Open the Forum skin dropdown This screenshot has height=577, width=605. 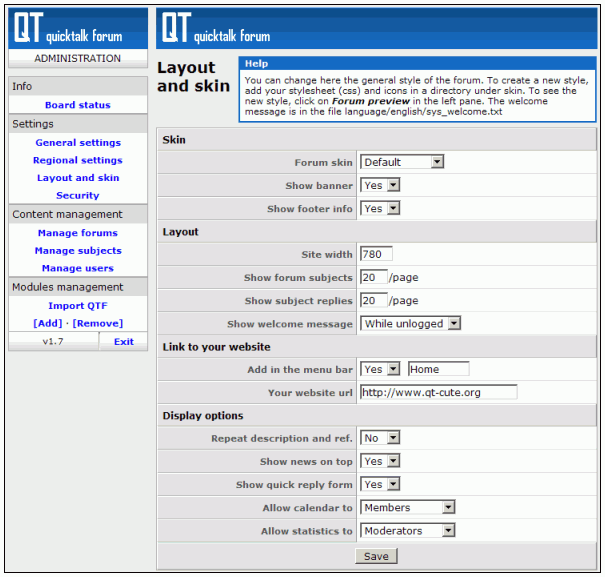click(x=402, y=162)
